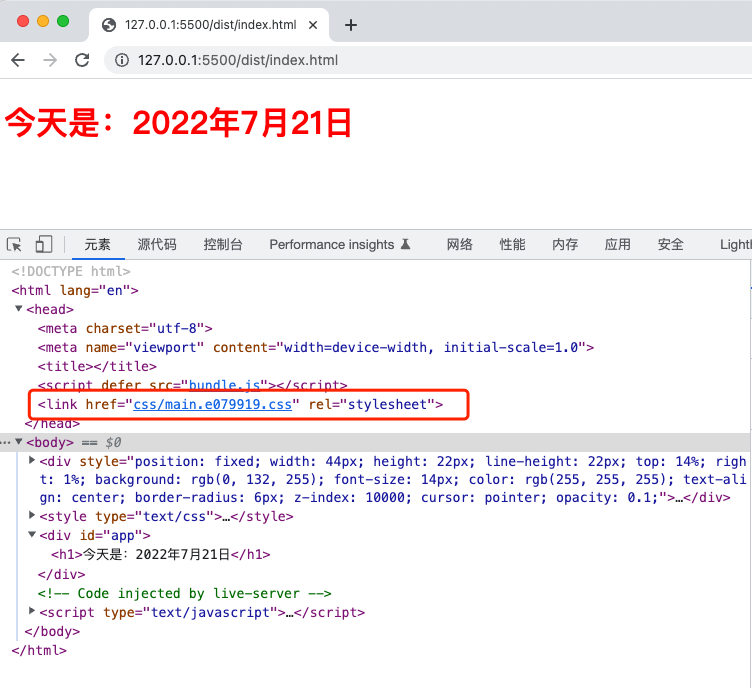752x688 pixels.
Task: Open the 应用 tab
Action: tap(617, 245)
